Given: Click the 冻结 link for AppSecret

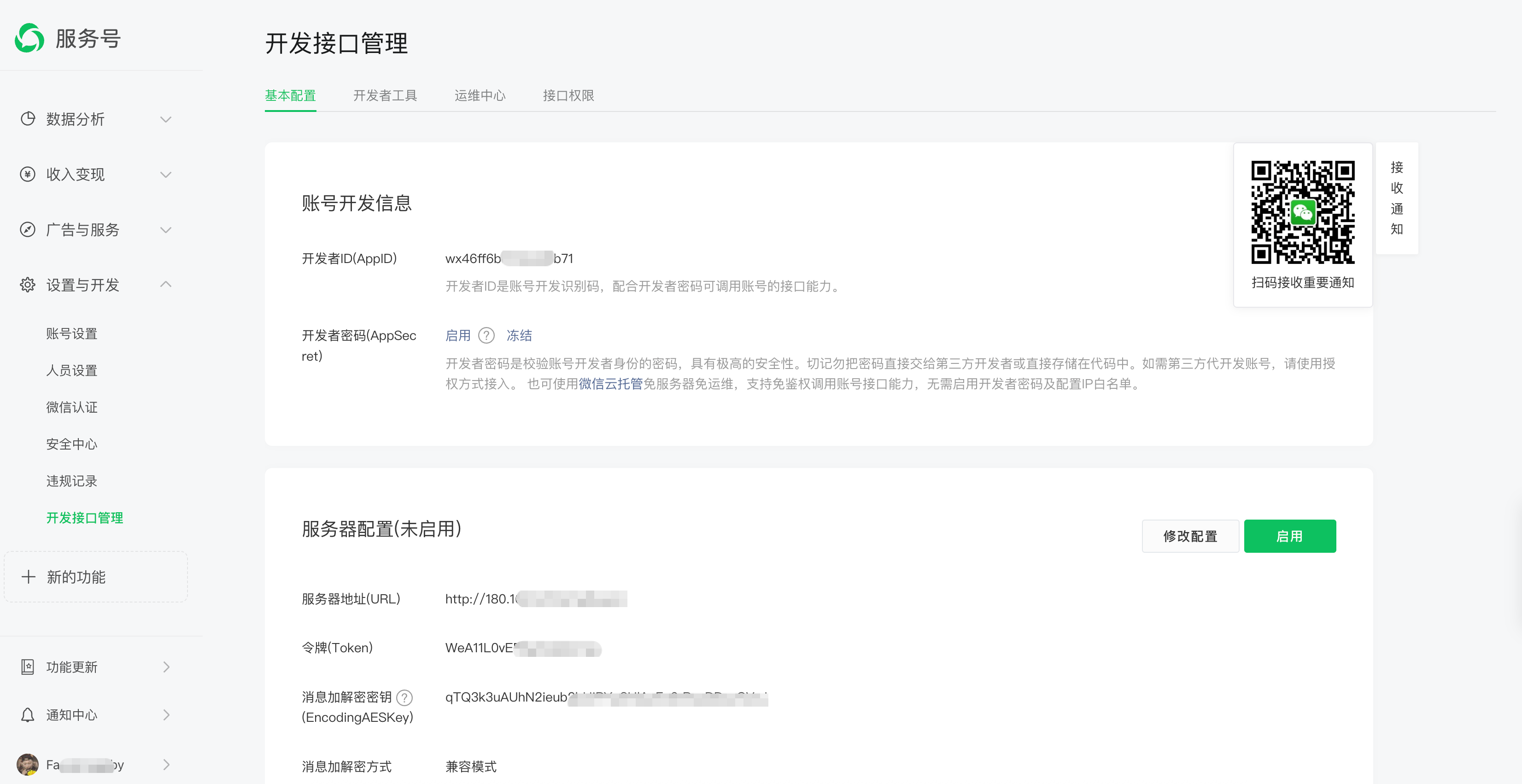Looking at the screenshot, I should [x=519, y=336].
